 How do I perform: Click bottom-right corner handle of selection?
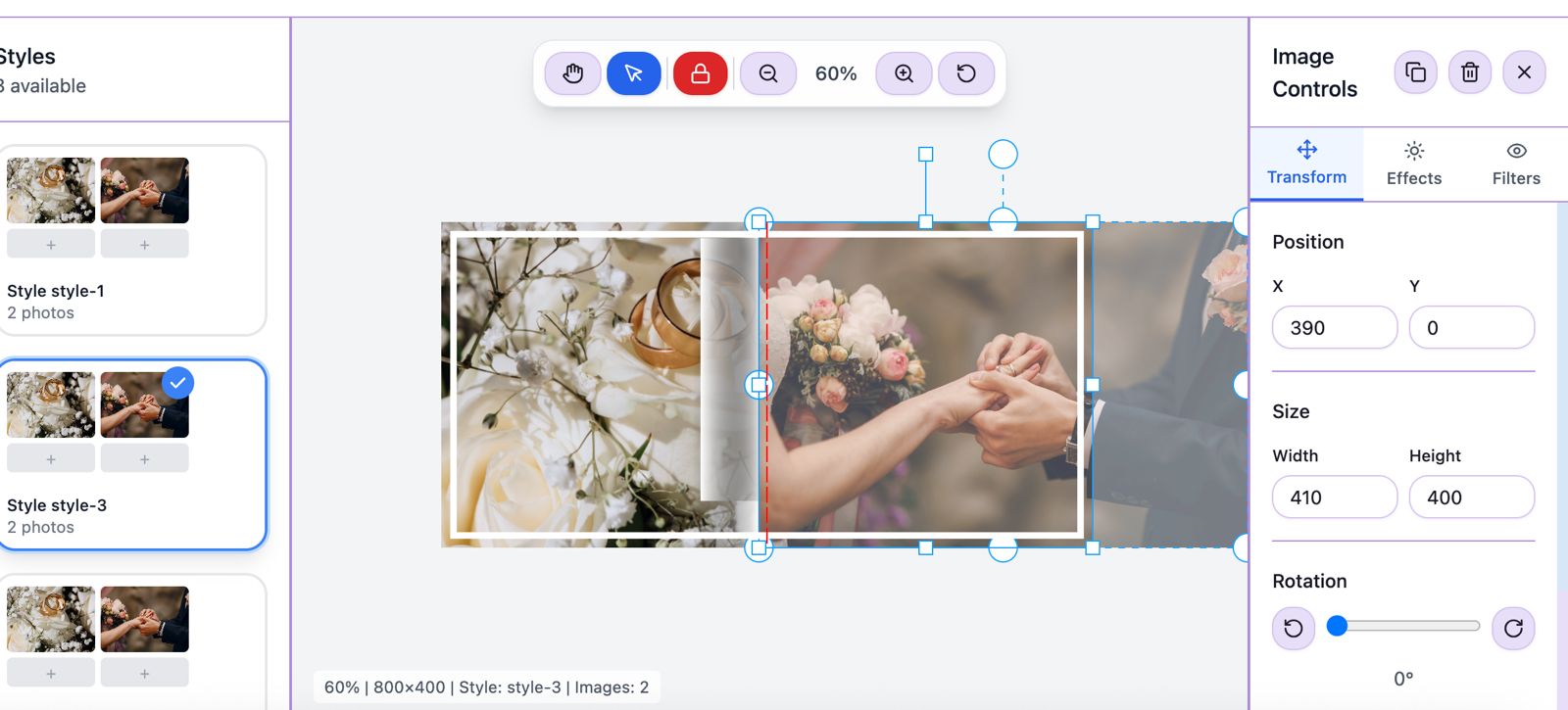1093,547
